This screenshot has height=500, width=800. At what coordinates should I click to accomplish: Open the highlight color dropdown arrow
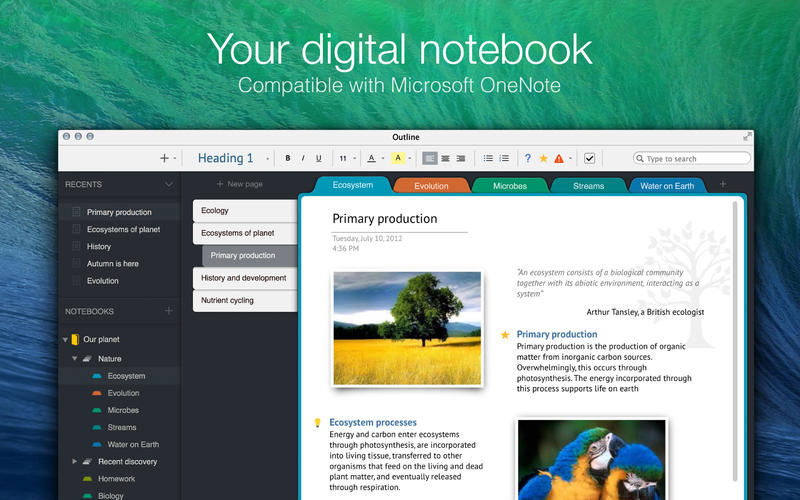pyautogui.click(x=409, y=158)
